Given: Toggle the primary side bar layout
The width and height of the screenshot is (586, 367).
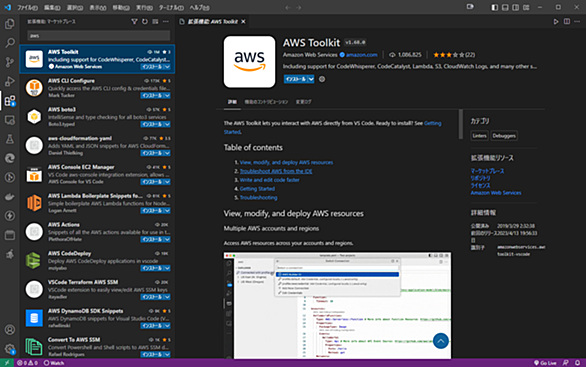Looking at the screenshot, I should [x=494, y=7].
